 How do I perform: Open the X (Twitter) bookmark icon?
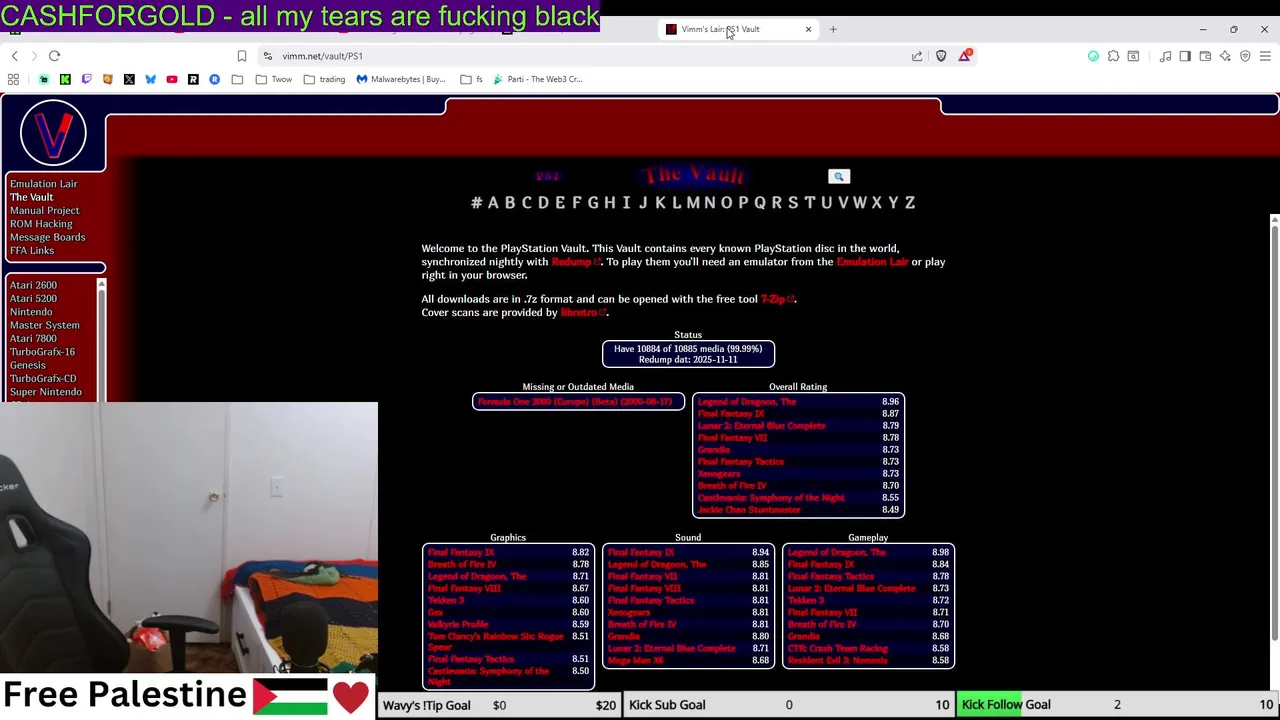coord(129,79)
